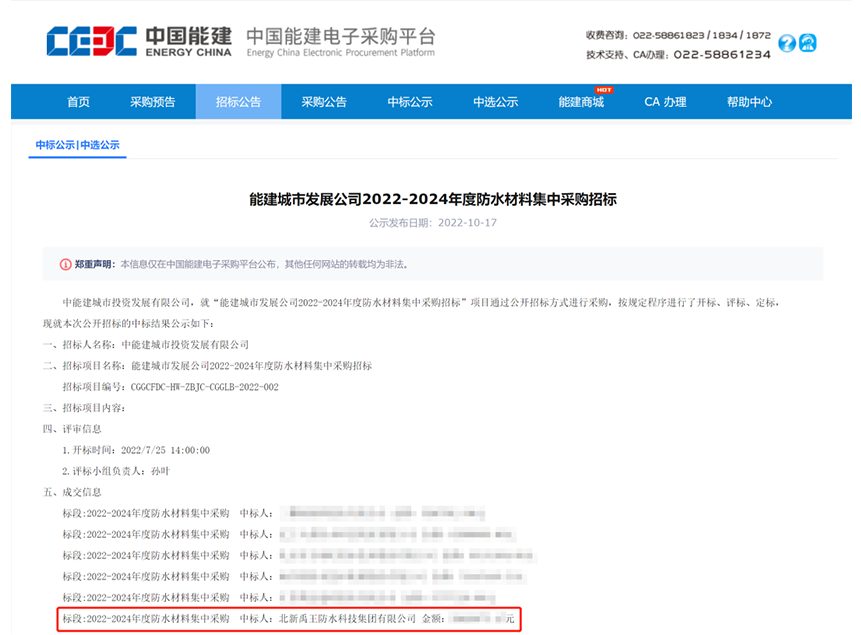Click the line 一、招标人名称
Screen dimensions: 861x635
[146, 345]
